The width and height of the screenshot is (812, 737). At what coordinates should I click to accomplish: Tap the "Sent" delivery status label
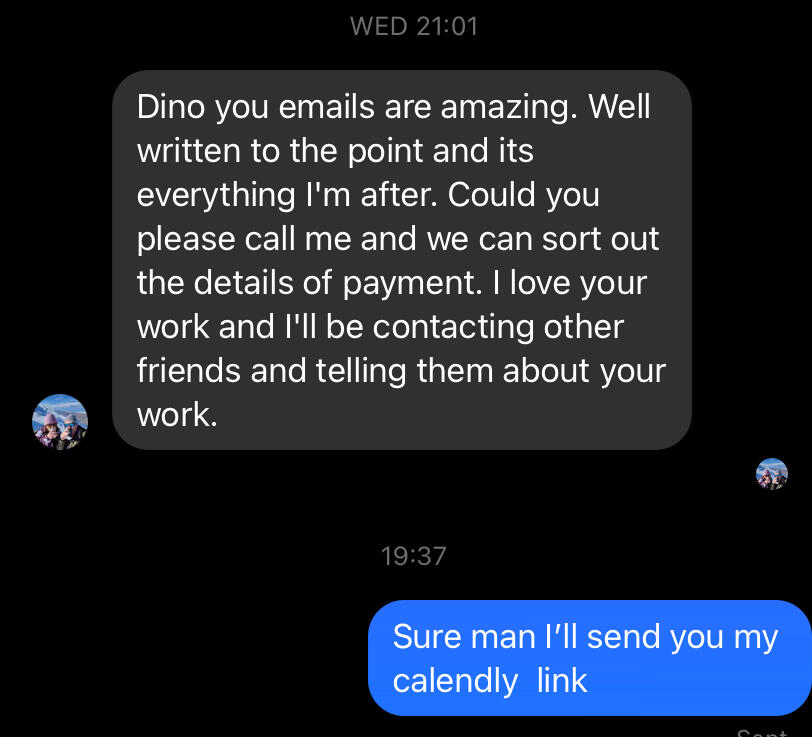762,733
